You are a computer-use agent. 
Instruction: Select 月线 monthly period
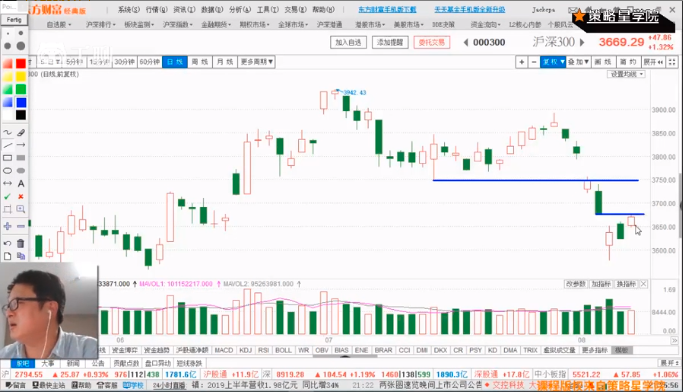tap(225, 62)
